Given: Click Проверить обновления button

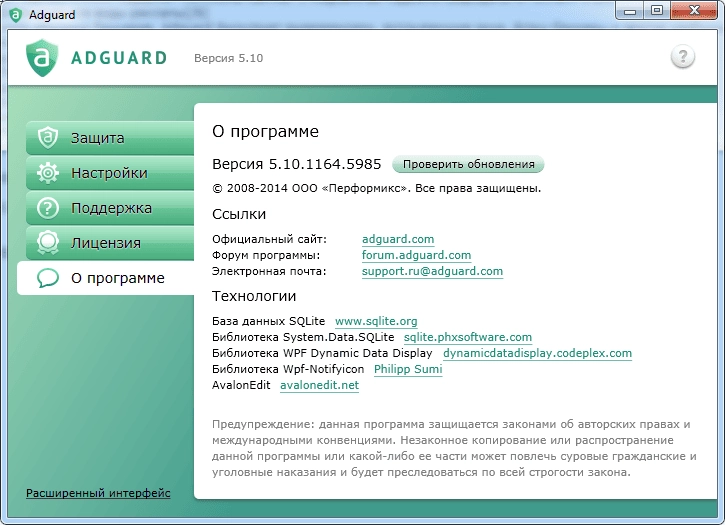Looking at the screenshot, I should [468, 164].
